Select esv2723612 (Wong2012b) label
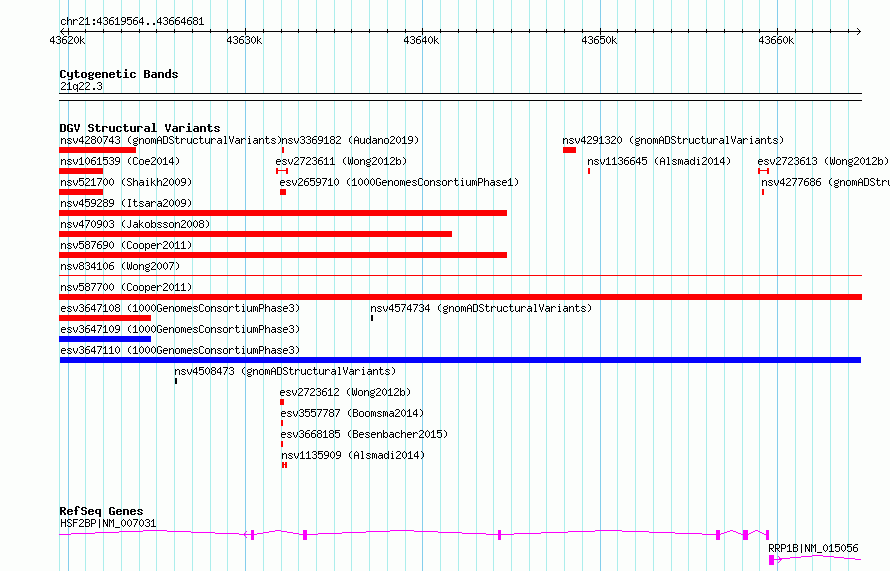Screen dimensions: 890x571 (x=345, y=392)
